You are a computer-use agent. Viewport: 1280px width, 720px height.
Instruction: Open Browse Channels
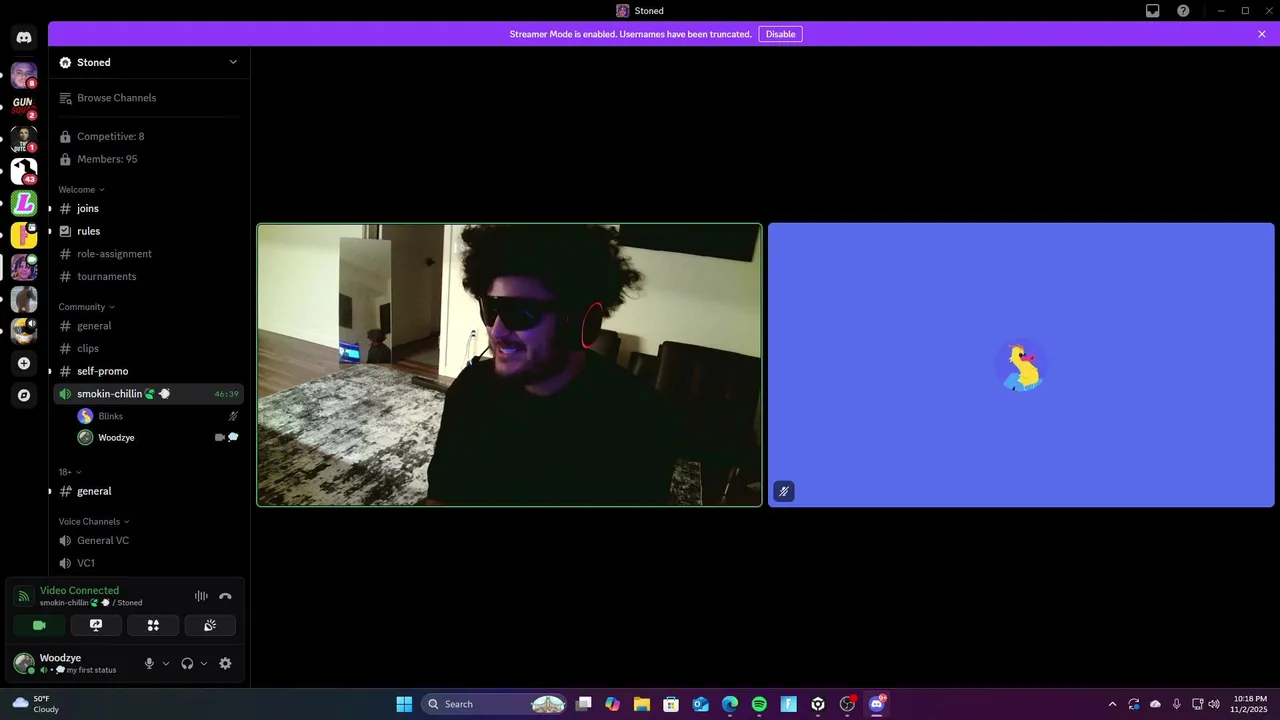(x=148, y=98)
